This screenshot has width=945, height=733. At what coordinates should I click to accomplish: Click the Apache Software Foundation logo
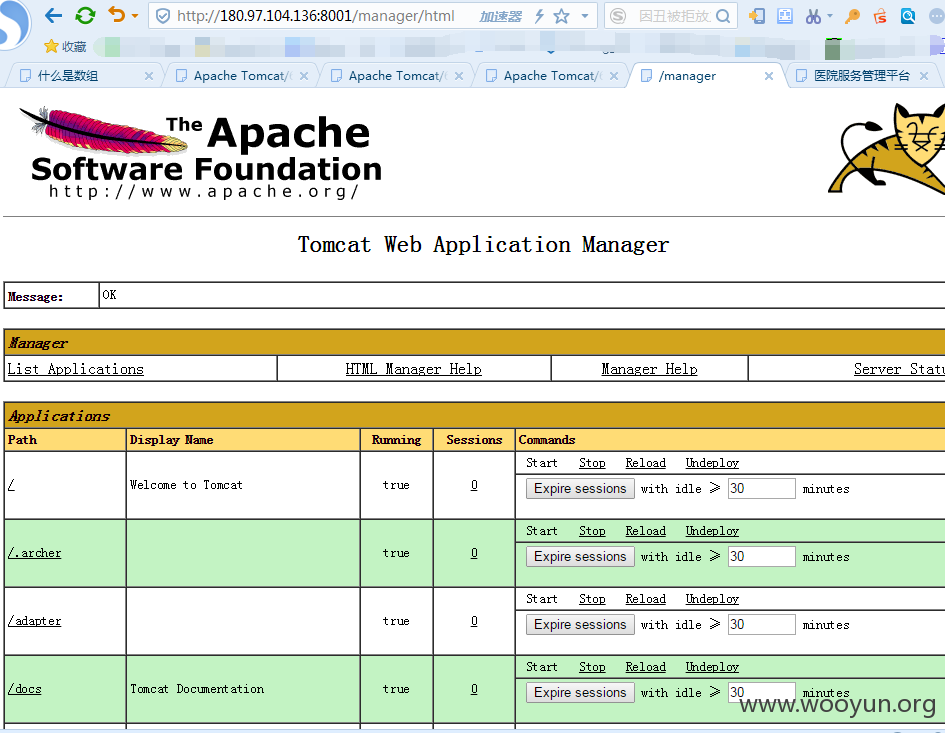click(202, 153)
